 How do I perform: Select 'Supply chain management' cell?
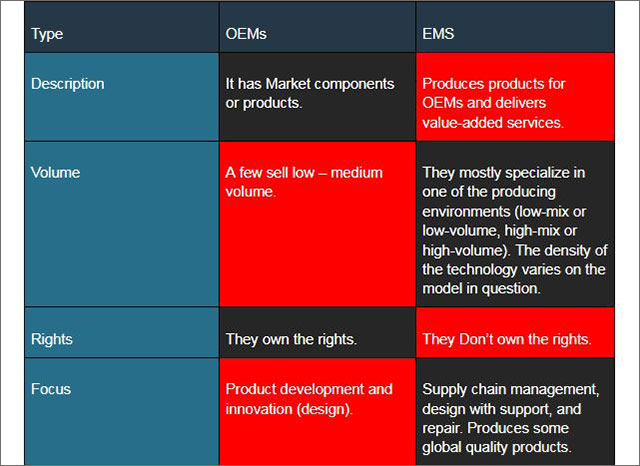coord(516,412)
